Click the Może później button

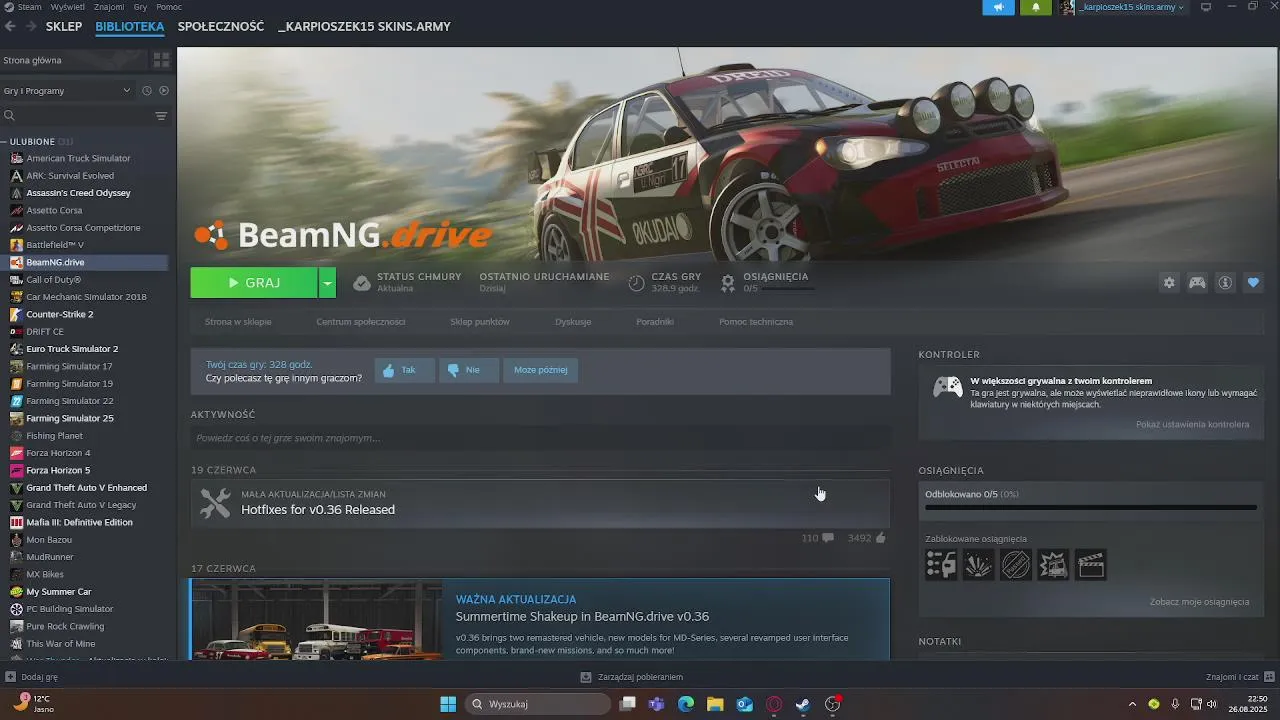click(x=540, y=370)
